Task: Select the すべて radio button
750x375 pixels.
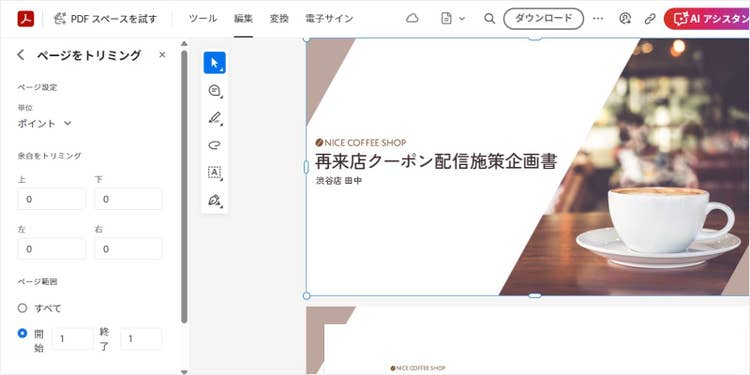Action: [x=22, y=308]
